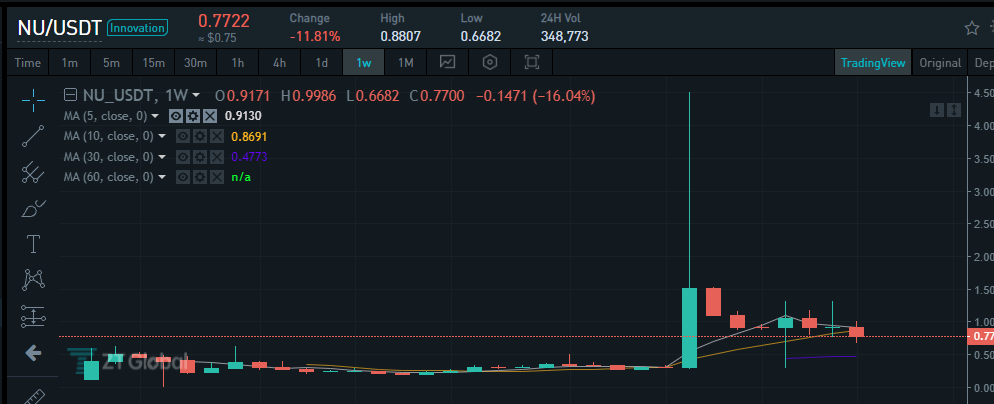
Task: Select the brush drawing tool
Action: click(33, 208)
